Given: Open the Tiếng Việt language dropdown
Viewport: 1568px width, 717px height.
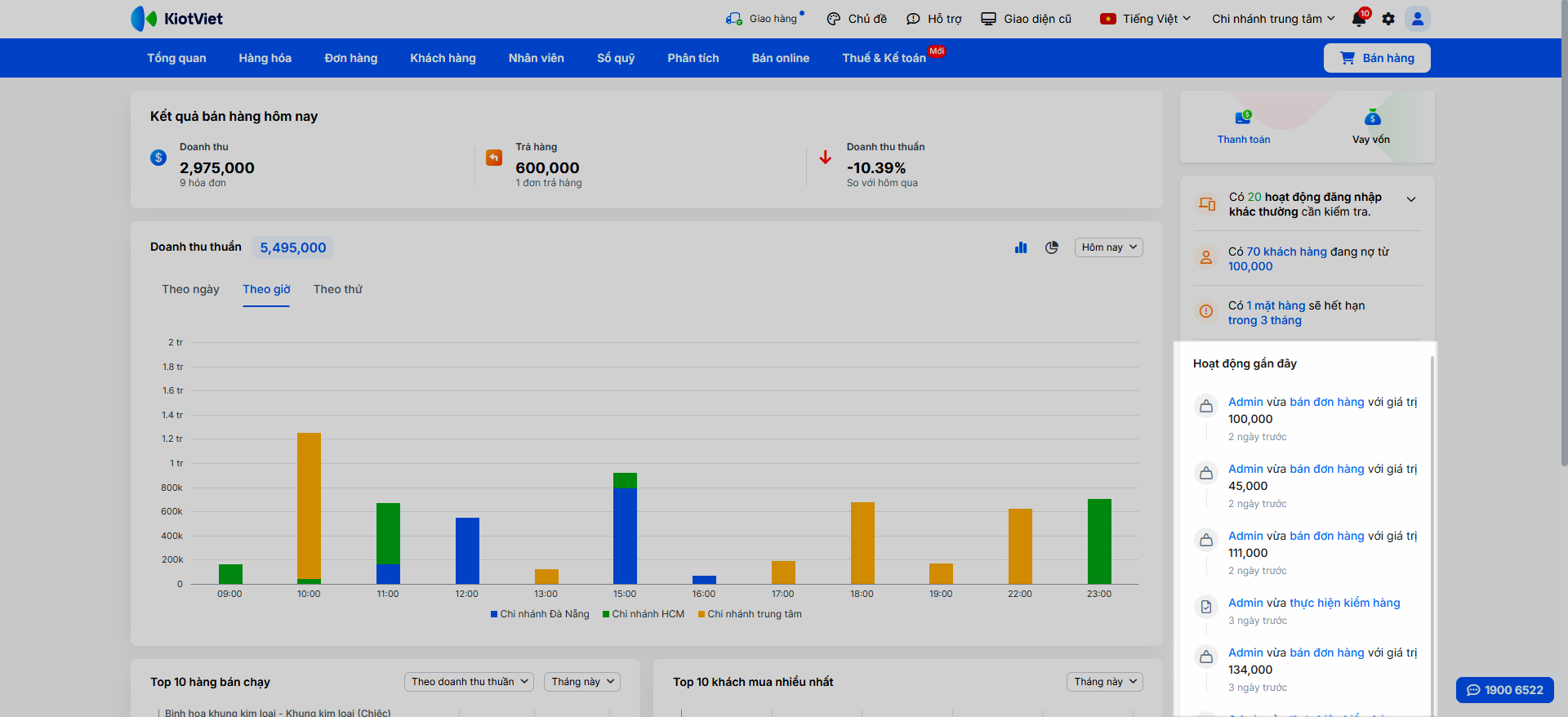Looking at the screenshot, I should pyautogui.click(x=1146, y=19).
